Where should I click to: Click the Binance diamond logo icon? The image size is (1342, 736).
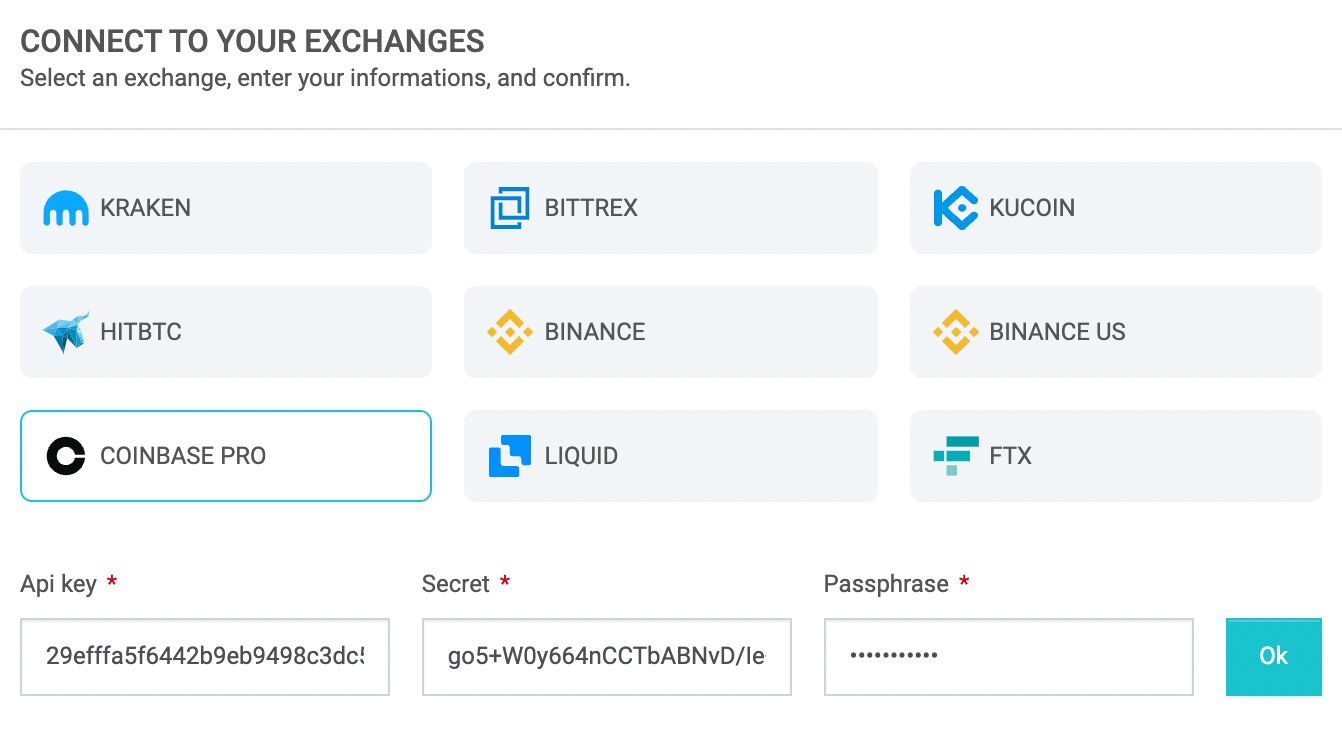tap(510, 332)
